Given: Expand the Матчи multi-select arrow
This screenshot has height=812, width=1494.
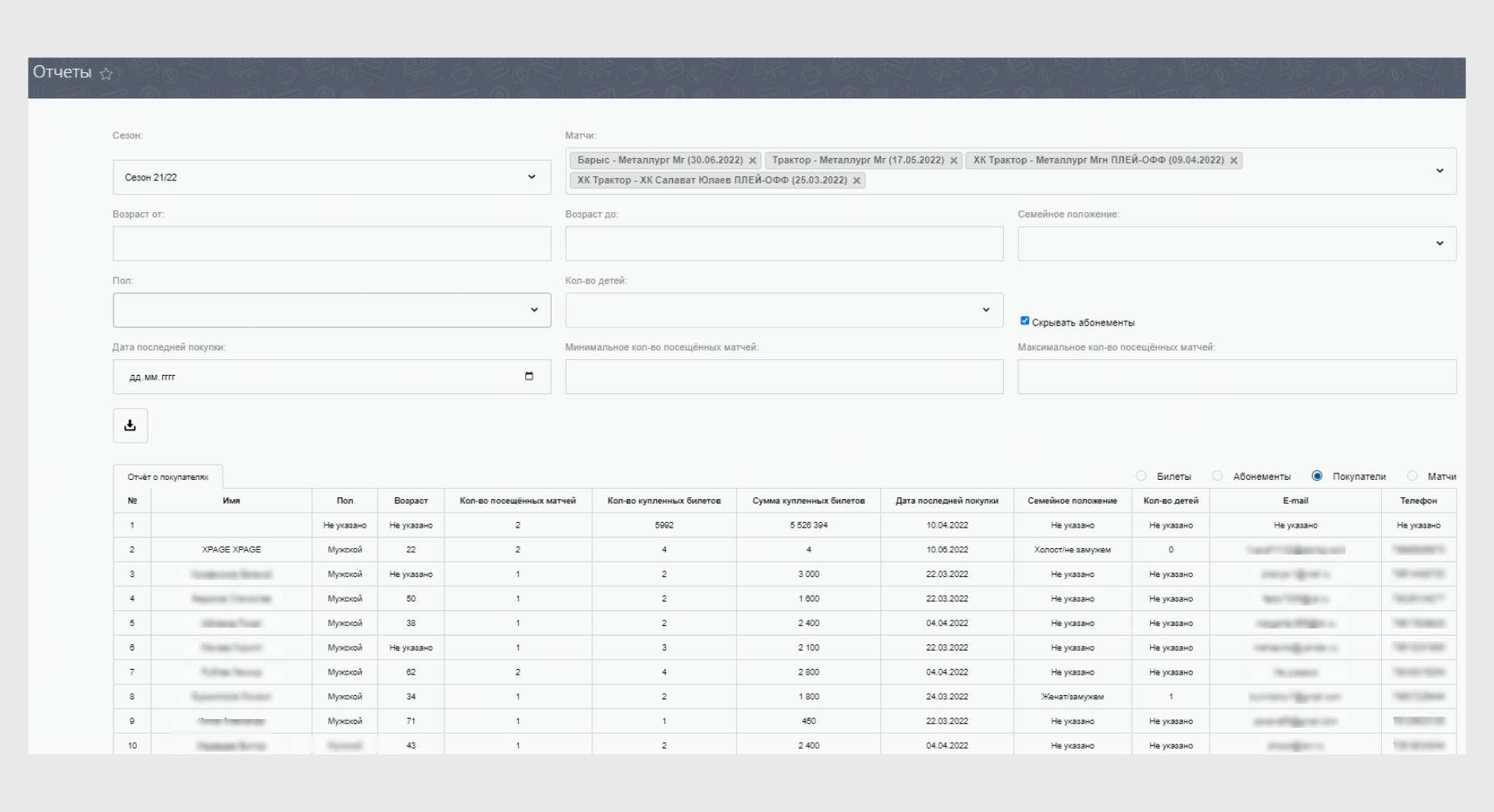Looking at the screenshot, I should click(x=1439, y=171).
